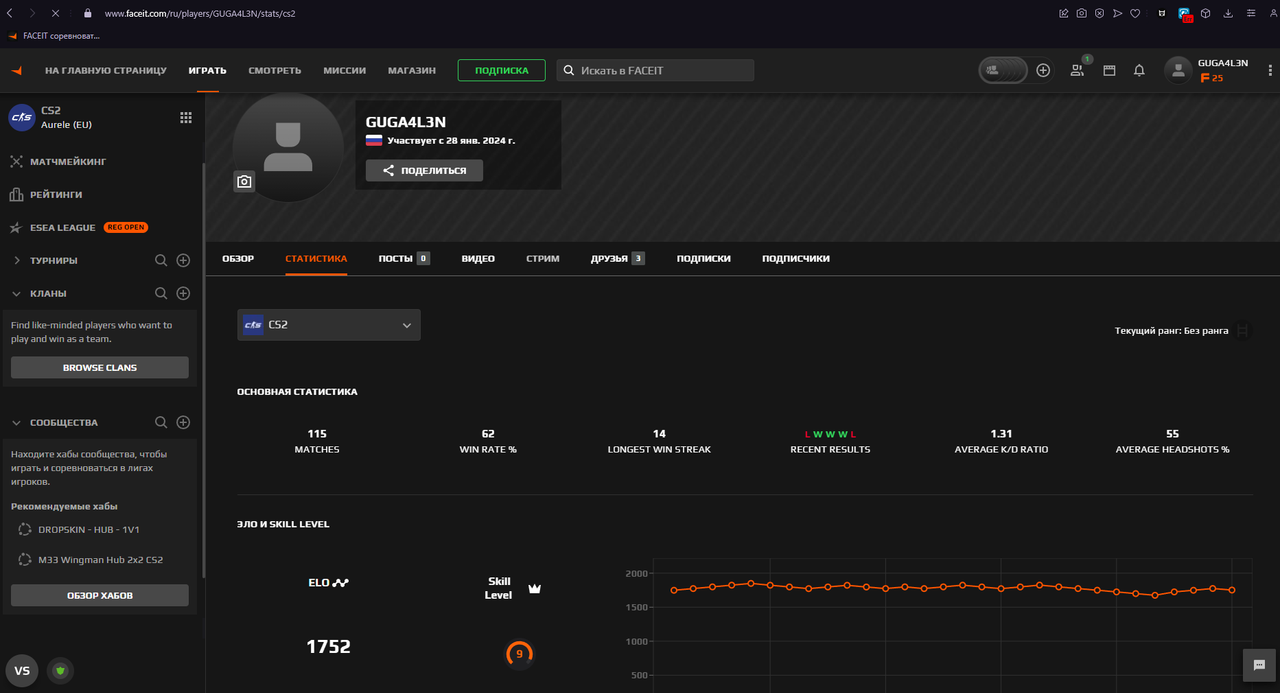Click the FACEIT orange logo
This screenshot has width=1280, height=693.
(16, 70)
